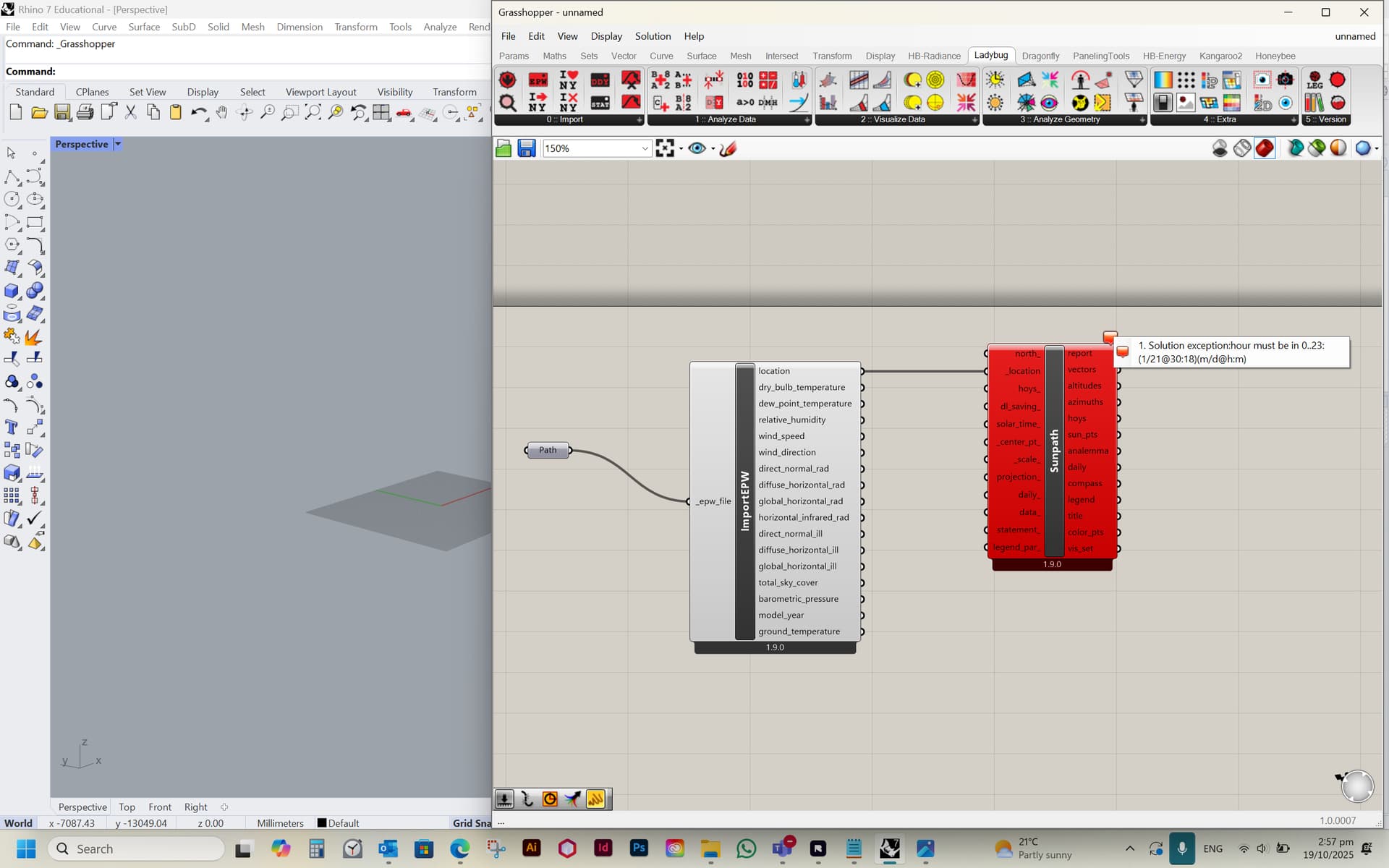Click Rhino's Print icon
Image resolution: width=1389 pixels, height=868 pixels.
coord(85,112)
